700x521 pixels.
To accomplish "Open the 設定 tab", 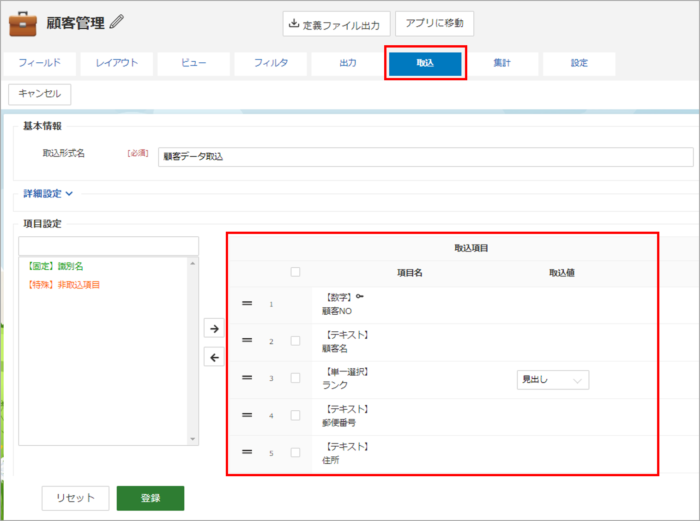I will 579,63.
